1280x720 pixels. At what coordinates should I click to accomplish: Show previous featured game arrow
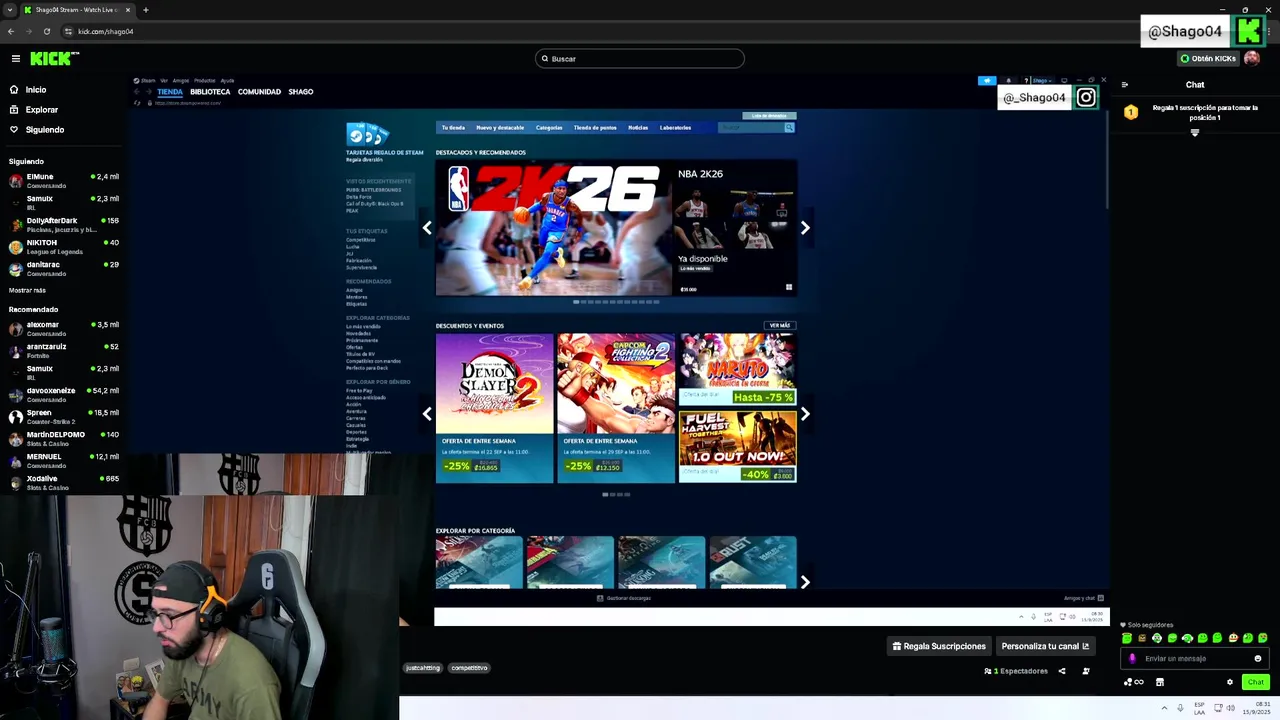point(427,228)
